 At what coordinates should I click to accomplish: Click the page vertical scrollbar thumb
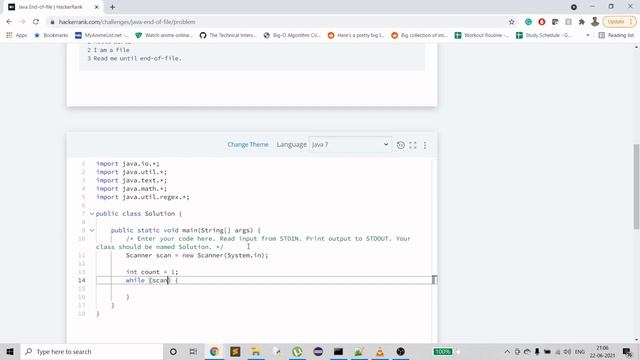[x=636, y=186]
